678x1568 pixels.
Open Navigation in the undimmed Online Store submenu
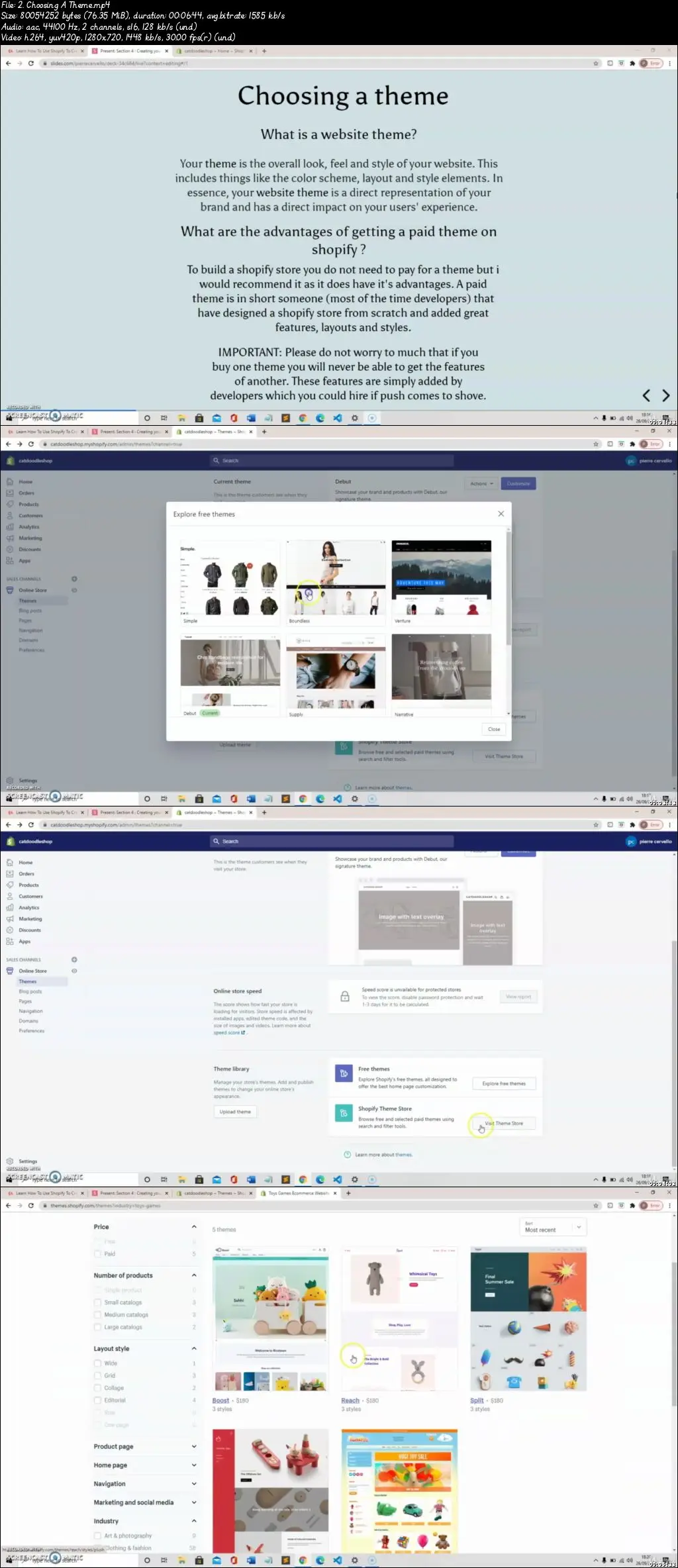(31, 1011)
